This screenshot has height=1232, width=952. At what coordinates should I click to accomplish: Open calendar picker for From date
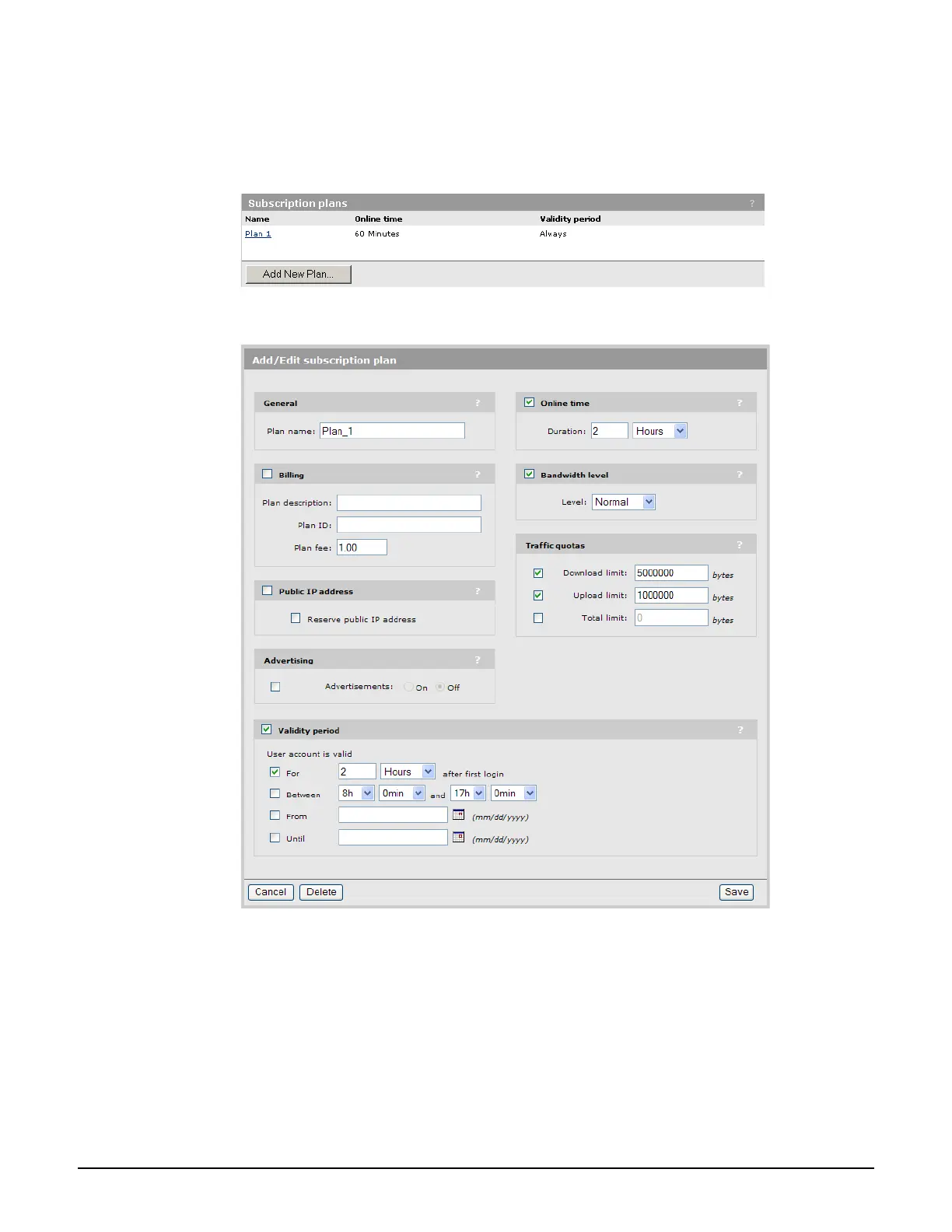(459, 814)
